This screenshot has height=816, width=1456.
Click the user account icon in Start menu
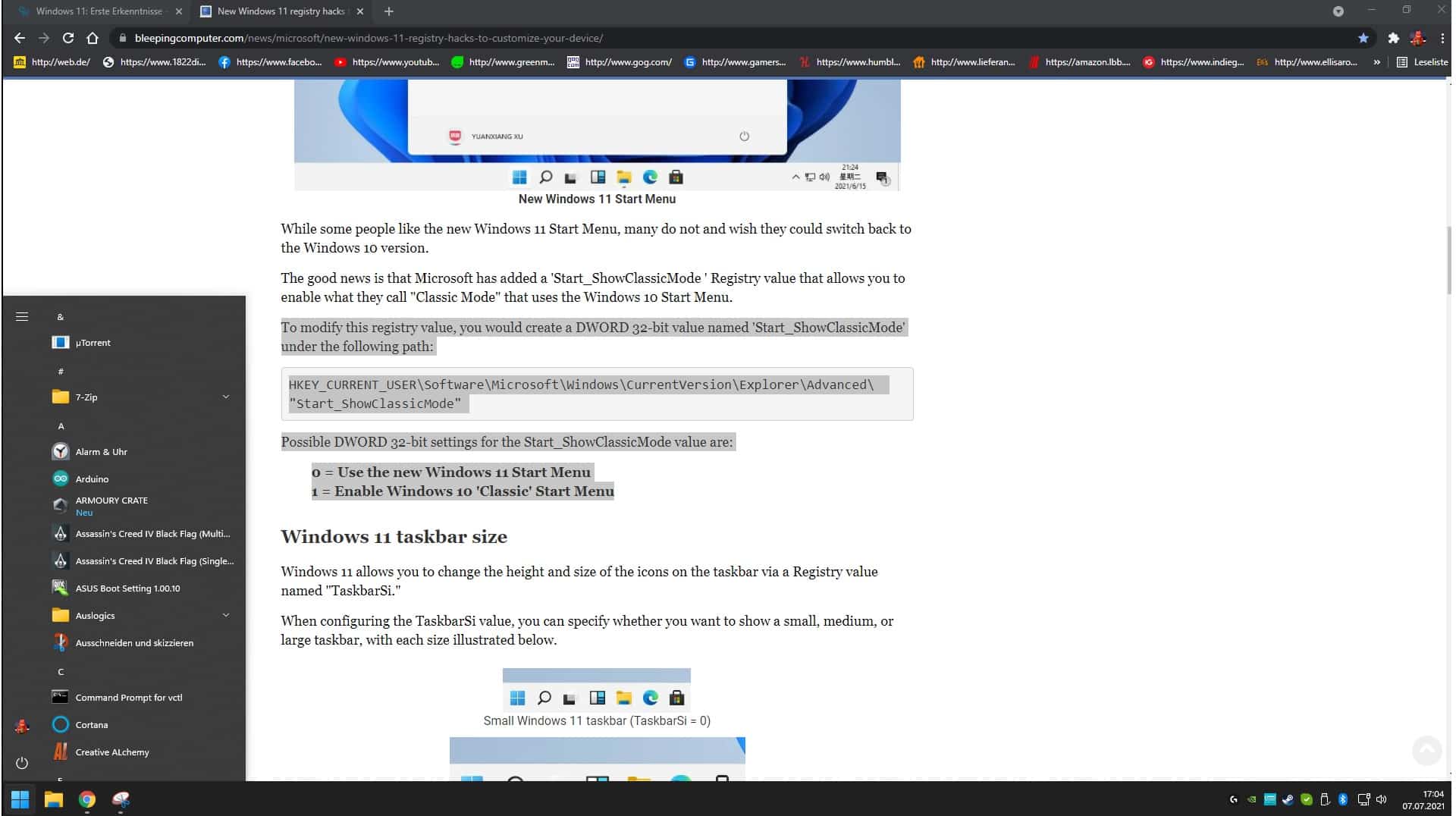(22, 727)
